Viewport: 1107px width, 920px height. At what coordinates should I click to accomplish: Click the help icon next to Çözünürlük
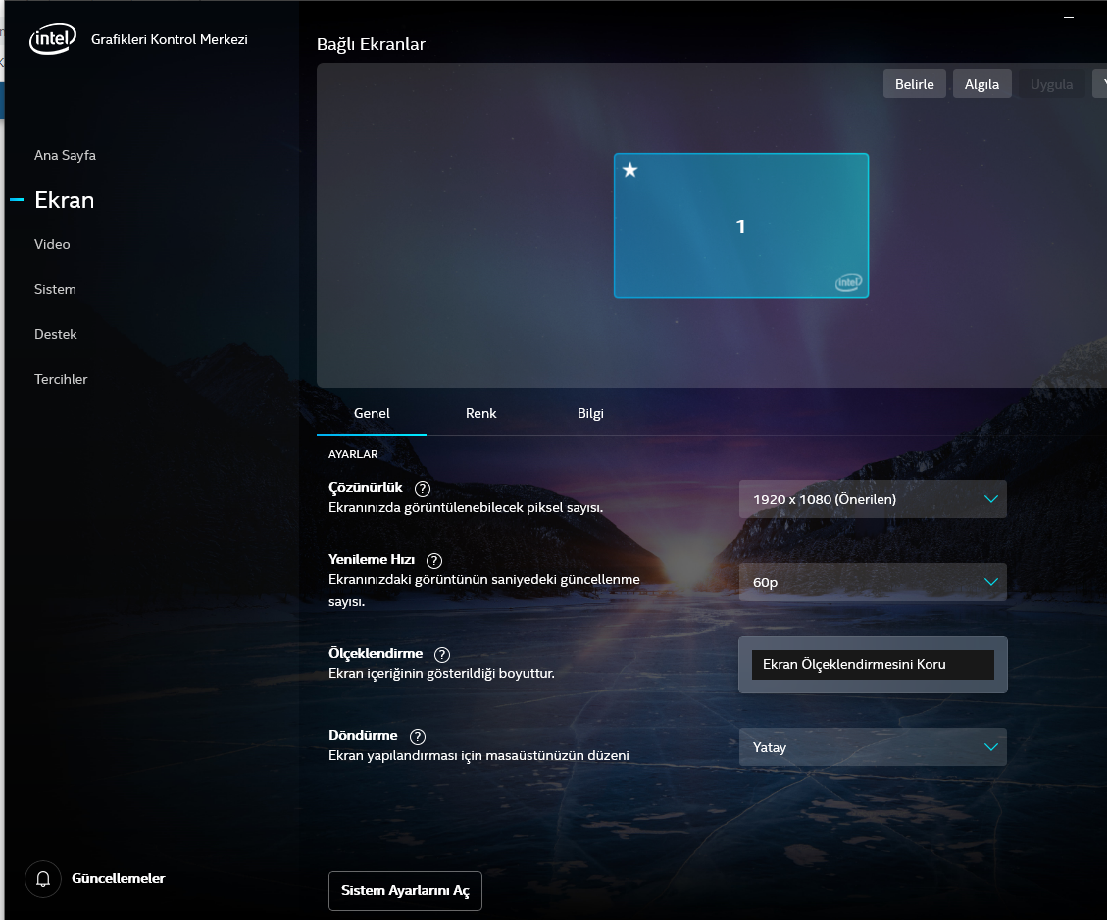[x=422, y=489]
